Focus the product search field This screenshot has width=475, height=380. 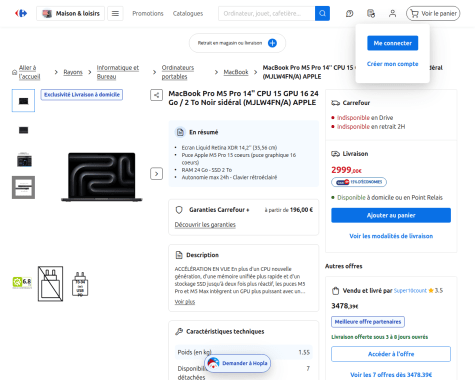pos(267,13)
